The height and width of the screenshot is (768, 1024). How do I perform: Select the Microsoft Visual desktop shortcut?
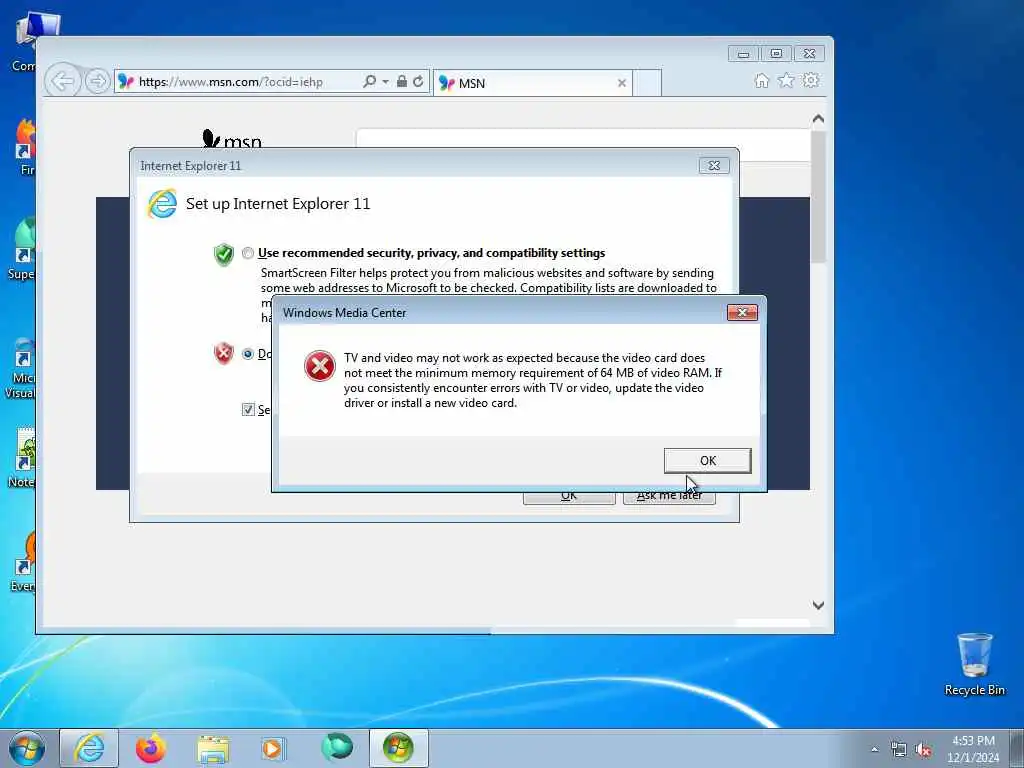click(20, 368)
